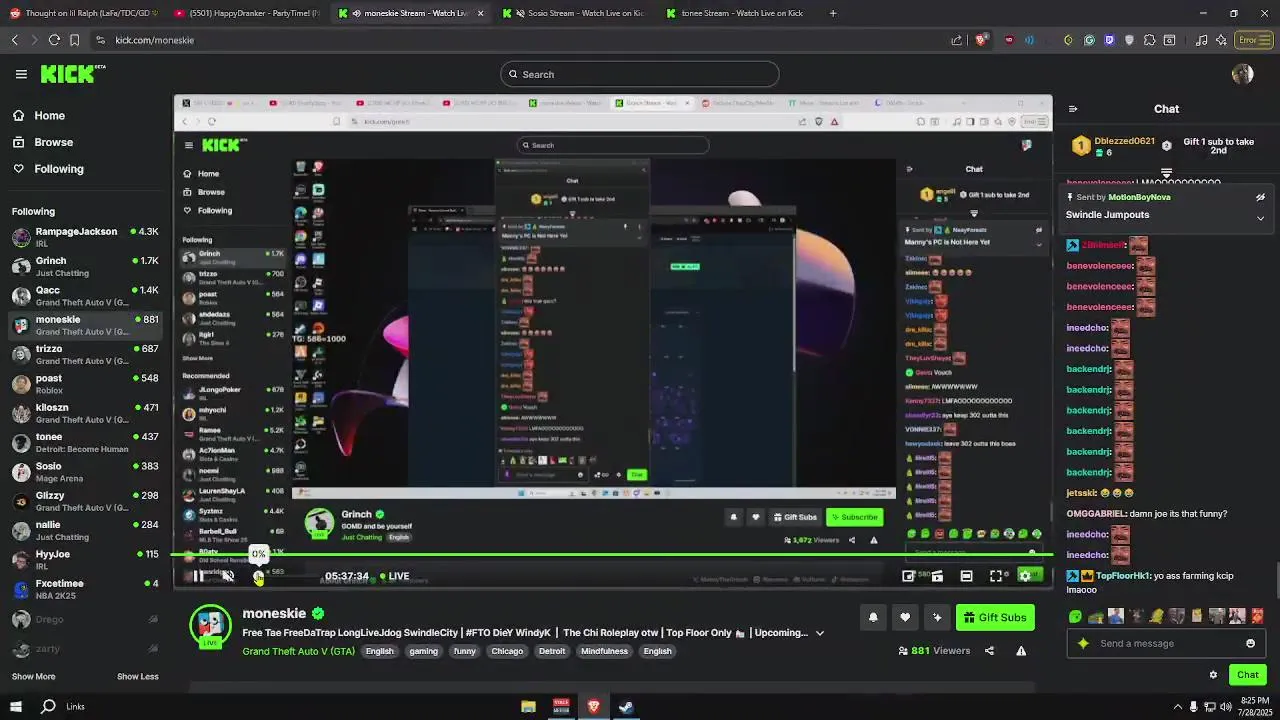Open the Windows Start menu
The width and height of the screenshot is (1280, 720).
pos(15,707)
